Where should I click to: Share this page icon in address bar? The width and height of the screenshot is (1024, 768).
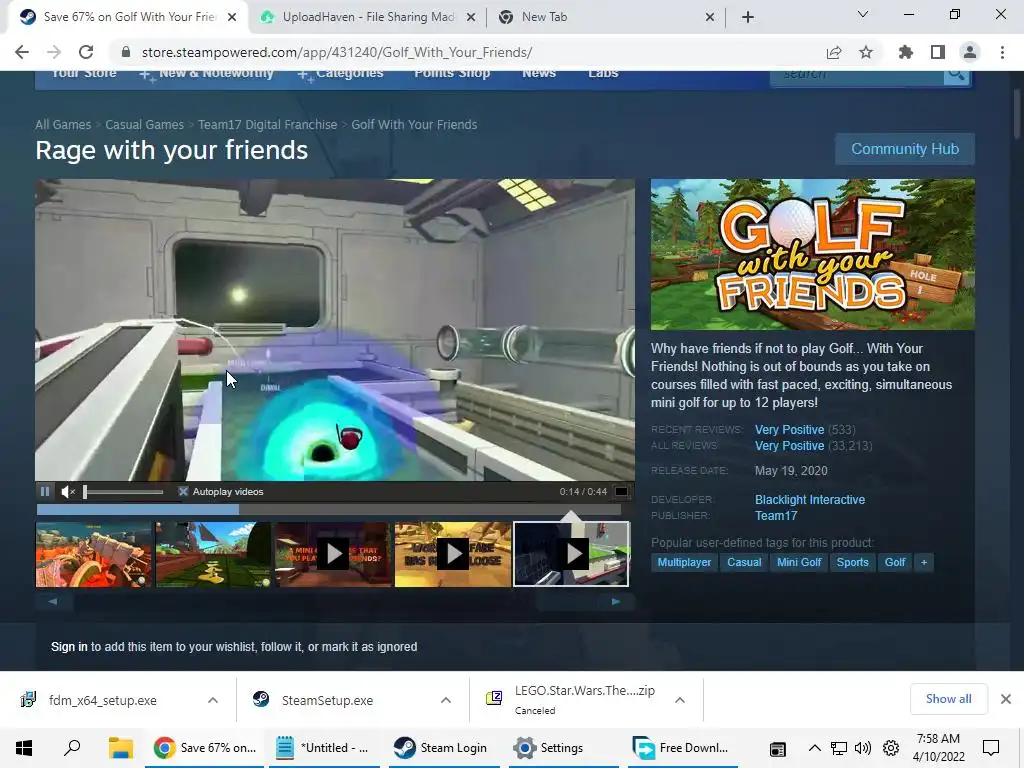click(x=834, y=52)
